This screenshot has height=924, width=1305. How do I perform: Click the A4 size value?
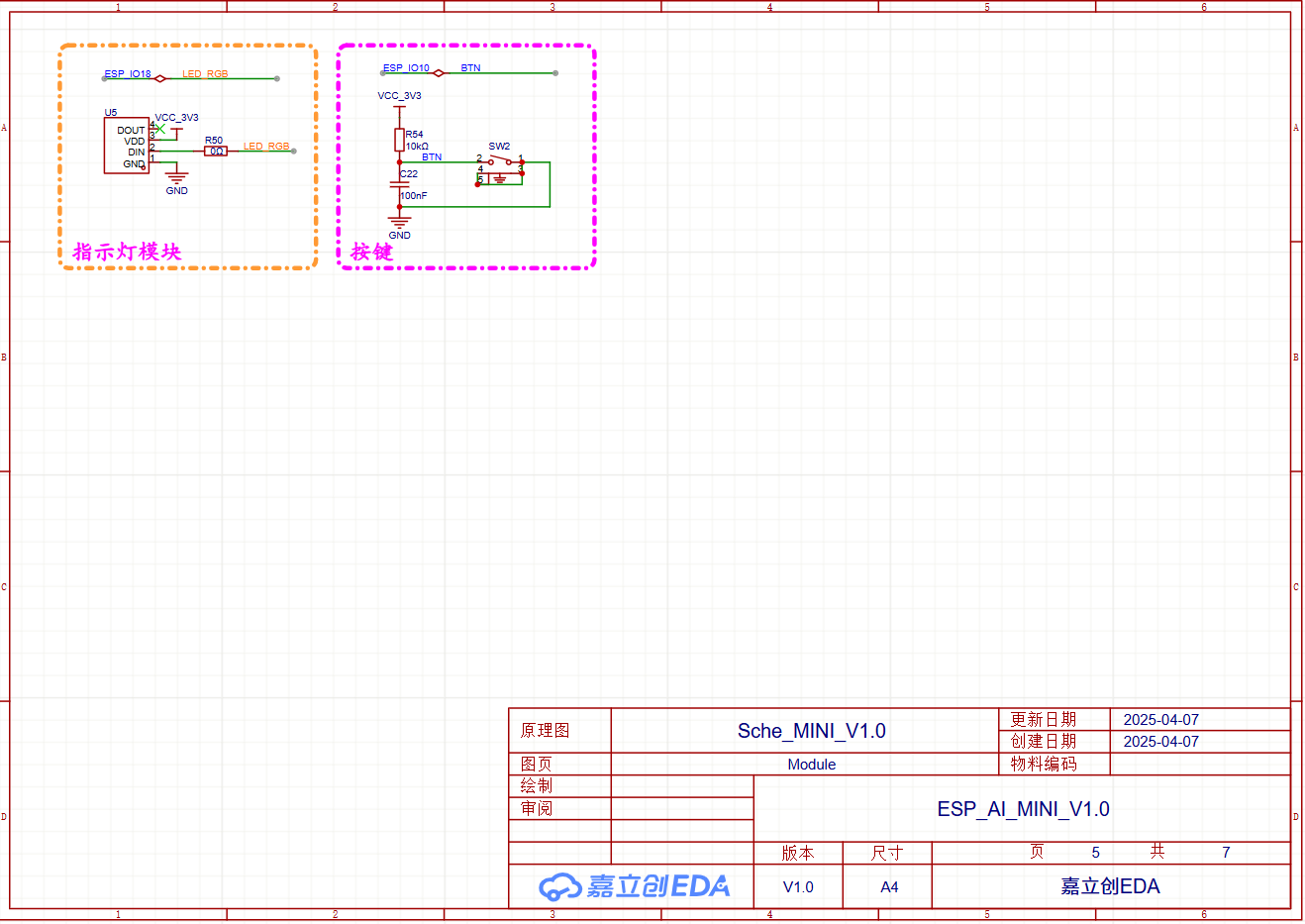889,886
